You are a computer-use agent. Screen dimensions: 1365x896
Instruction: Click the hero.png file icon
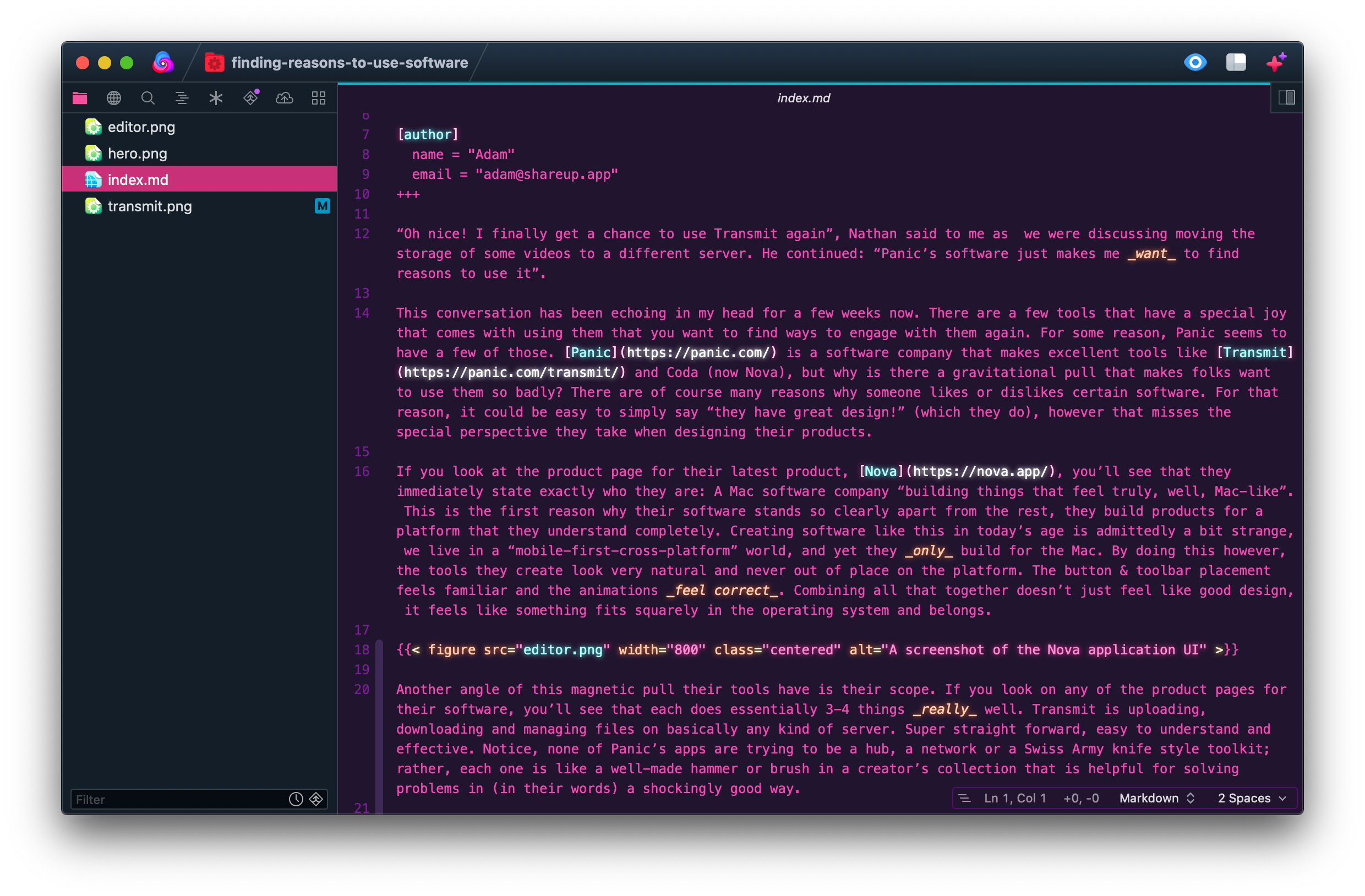pos(94,153)
